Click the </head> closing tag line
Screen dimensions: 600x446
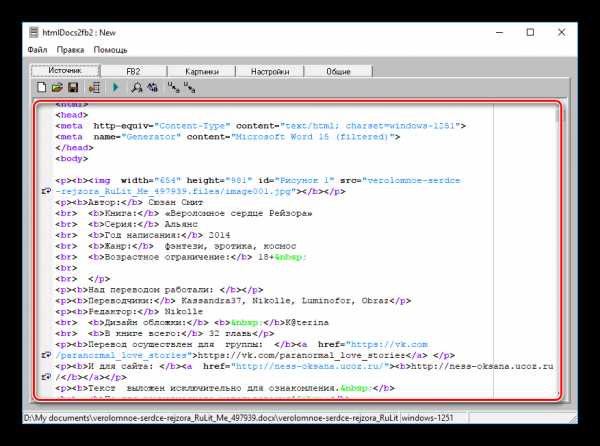pos(74,148)
